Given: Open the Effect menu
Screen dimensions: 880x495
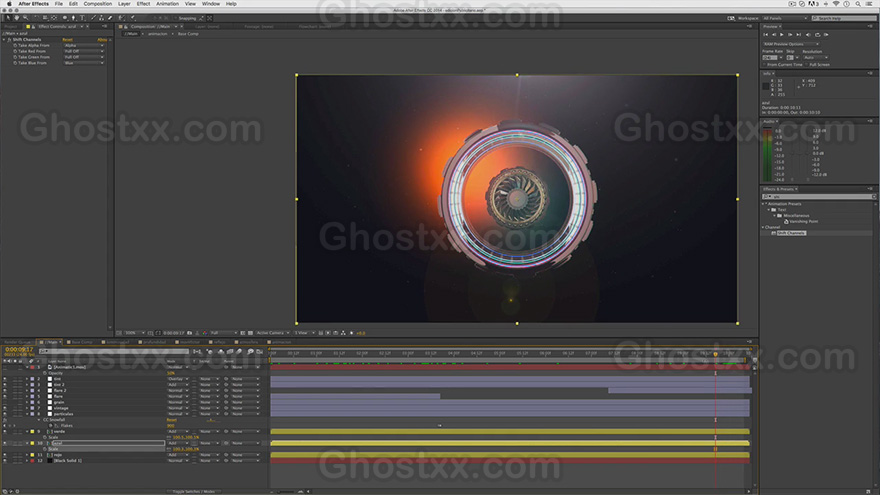Looking at the screenshot, I should [143, 4].
